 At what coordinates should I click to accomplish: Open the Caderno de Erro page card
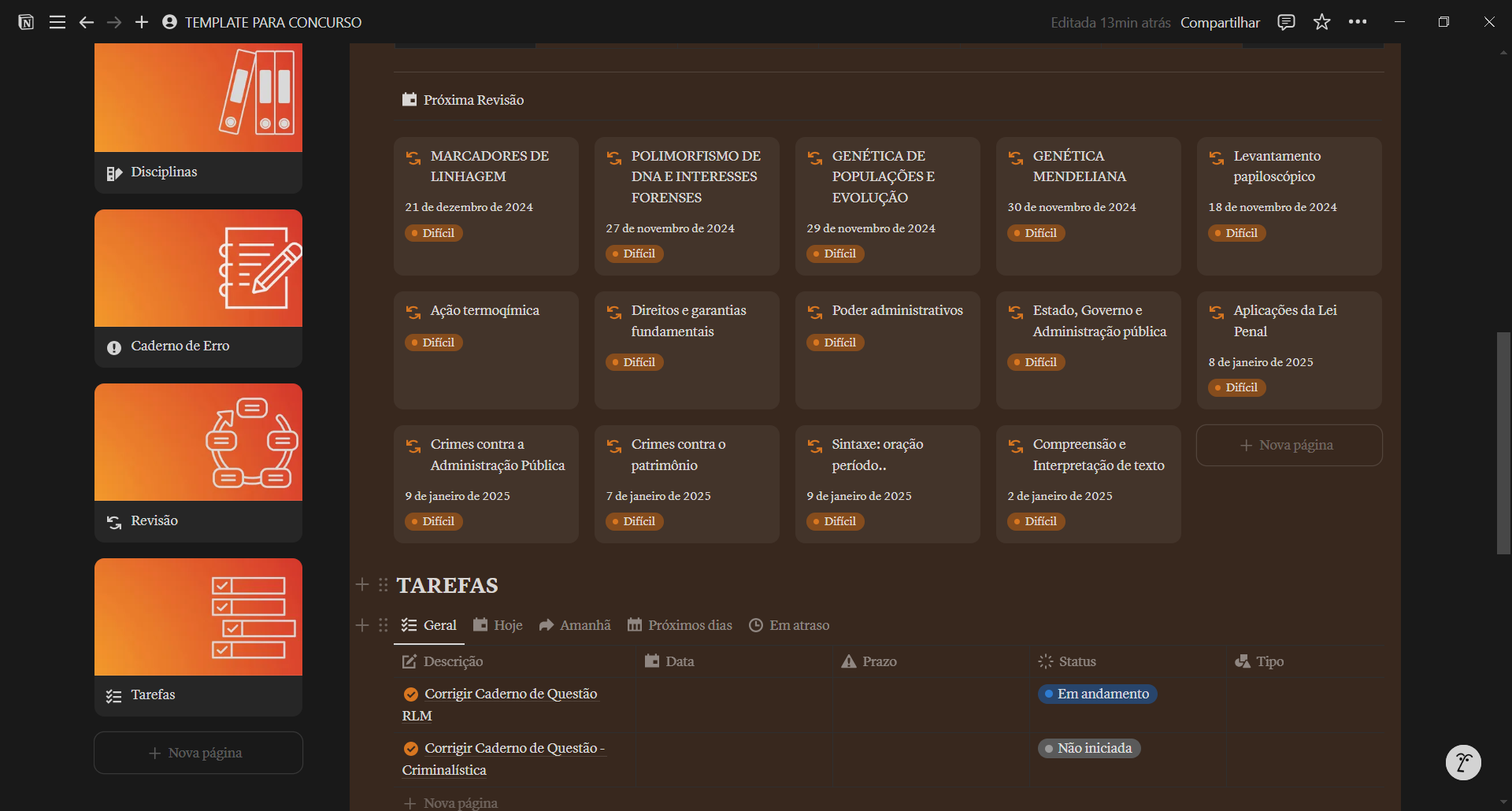click(x=198, y=287)
